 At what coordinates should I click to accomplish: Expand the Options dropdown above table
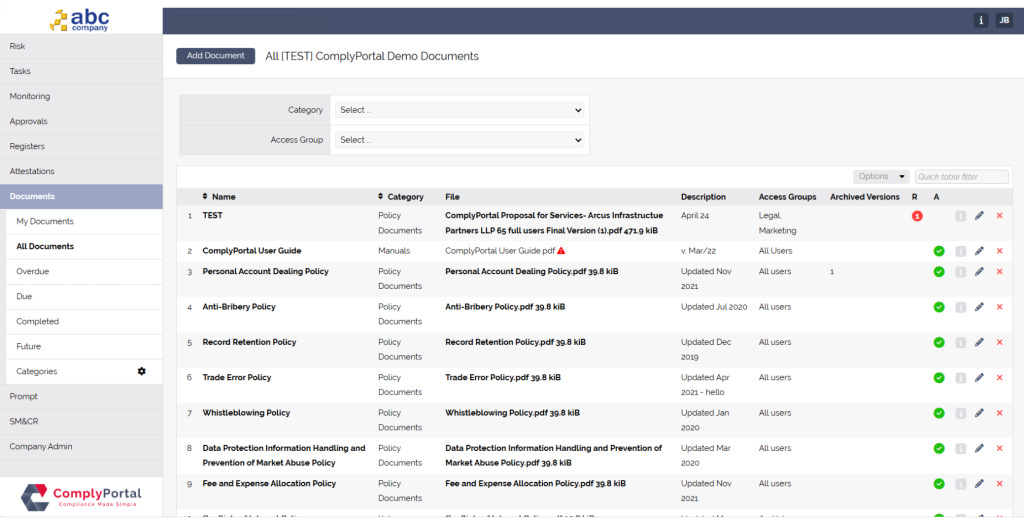point(880,177)
